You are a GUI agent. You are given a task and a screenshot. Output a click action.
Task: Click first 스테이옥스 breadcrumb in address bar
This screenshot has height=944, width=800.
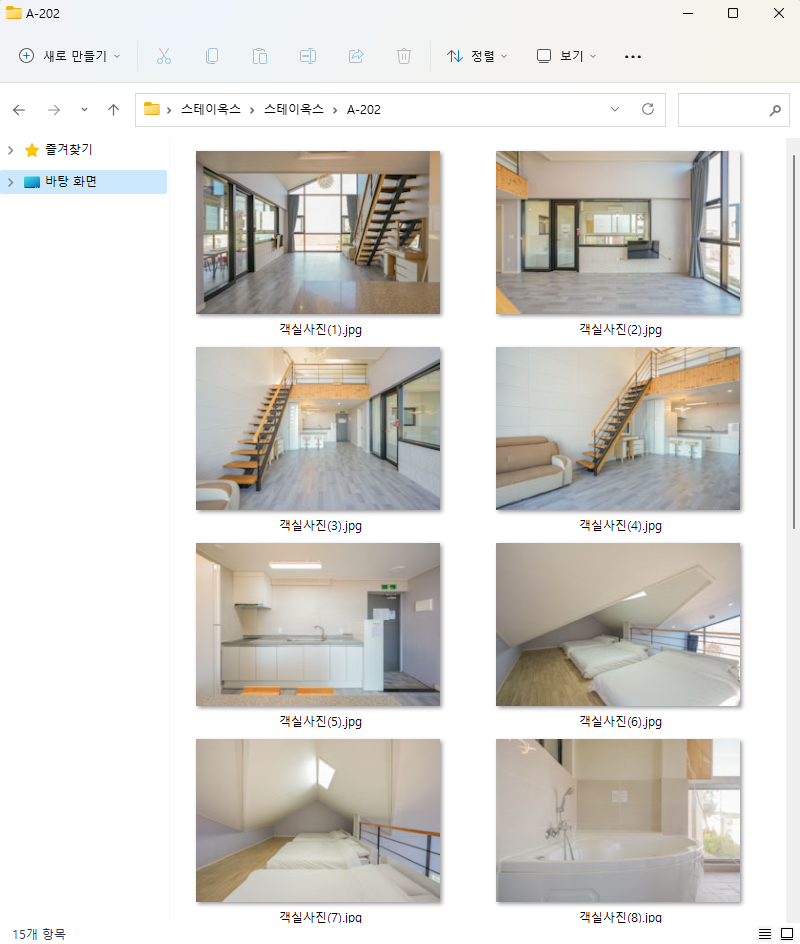[211, 110]
